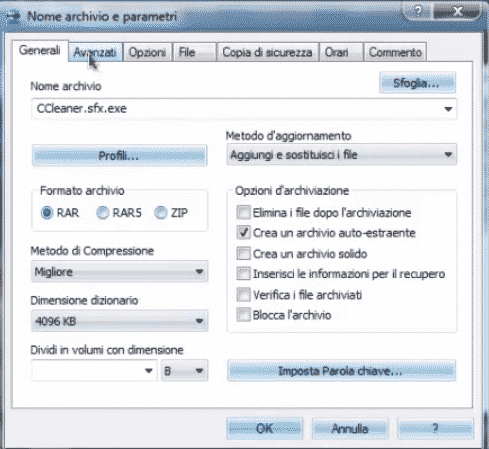Check Inserisci le informazioni per il recupero
489x449 pixels.
pos(243,274)
